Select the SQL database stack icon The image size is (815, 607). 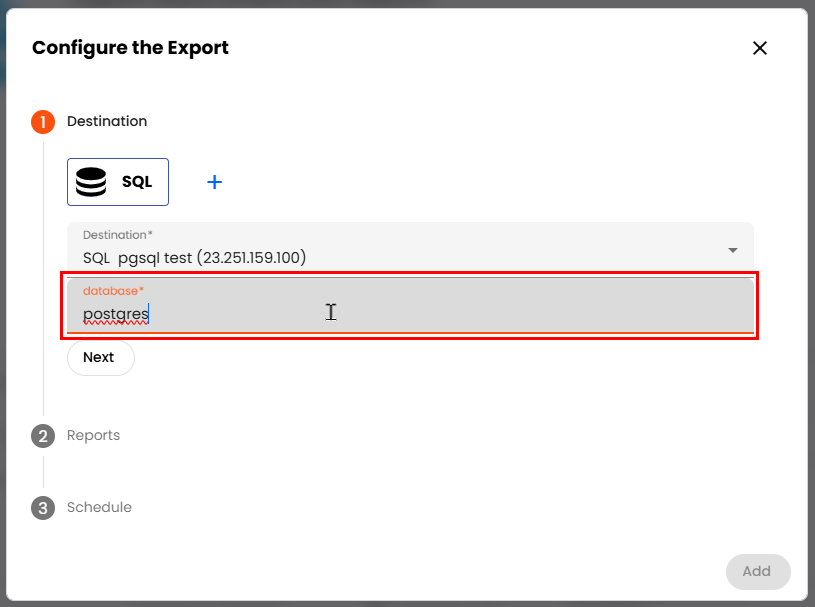pyautogui.click(x=91, y=182)
